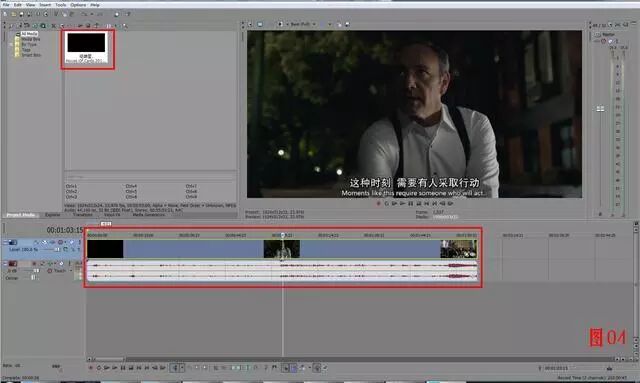Mute the audio track

click(62, 264)
